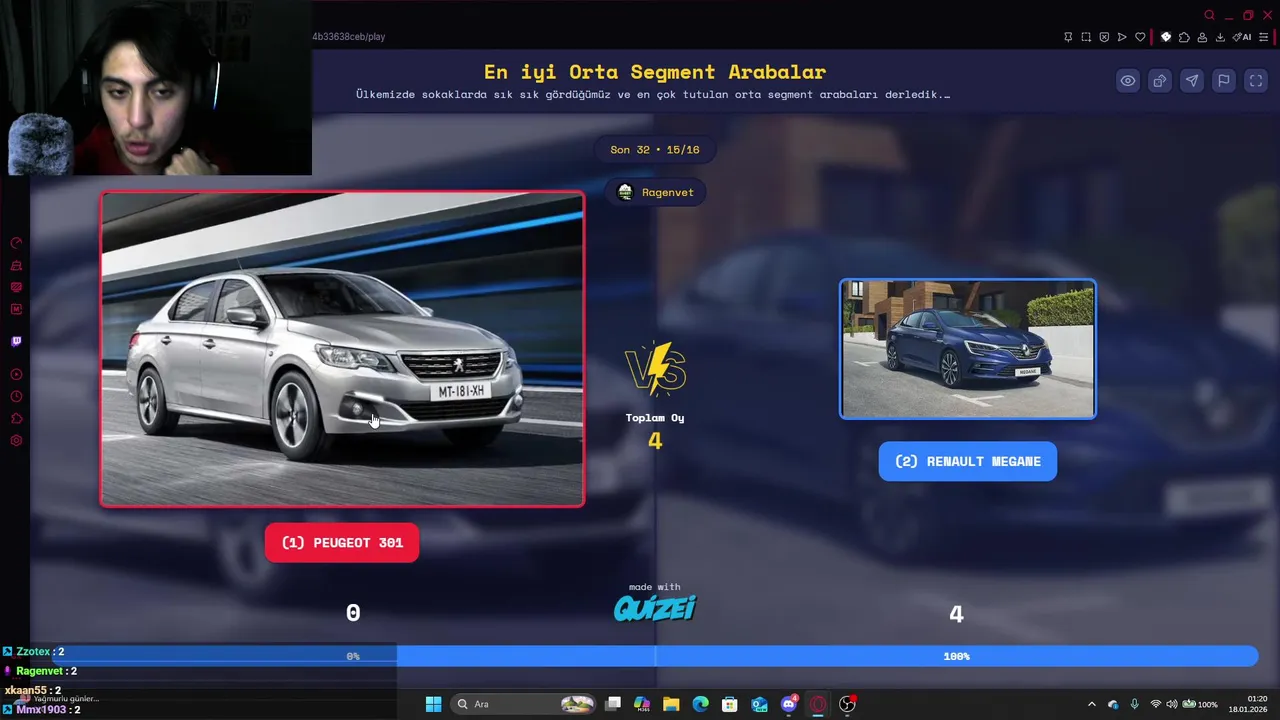The width and height of the screenshot is (1280, 720).
Task: Click the paper plane share icon
Action: pyautogui.click(x=1192, y=81)
